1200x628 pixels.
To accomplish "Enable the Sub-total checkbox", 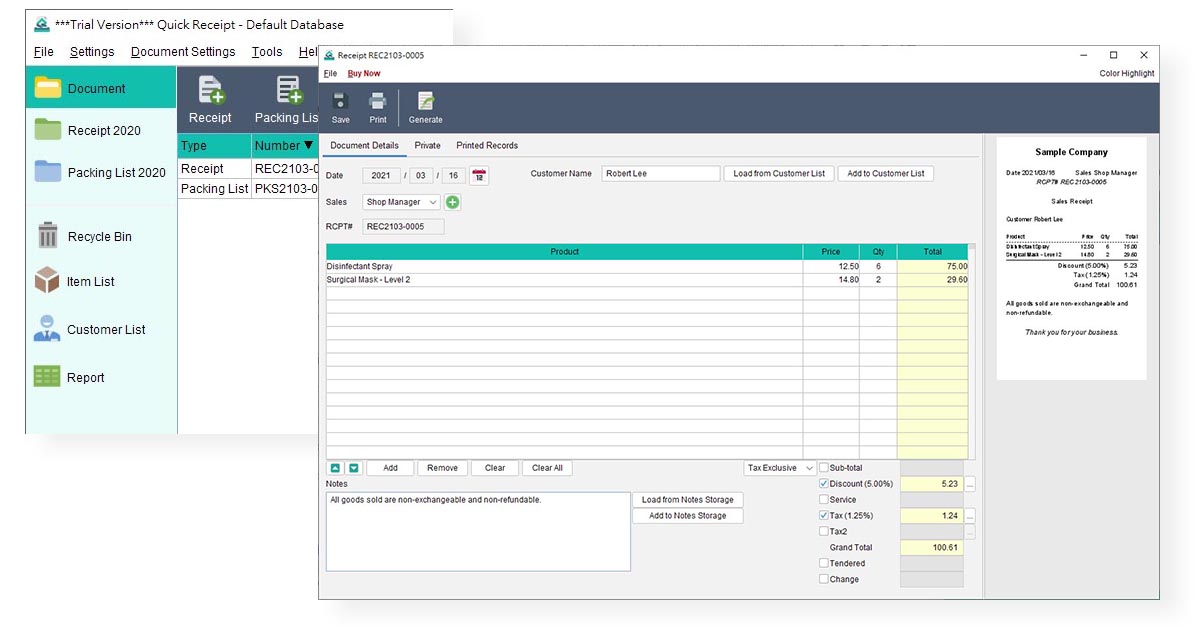I will coord(824,467).
